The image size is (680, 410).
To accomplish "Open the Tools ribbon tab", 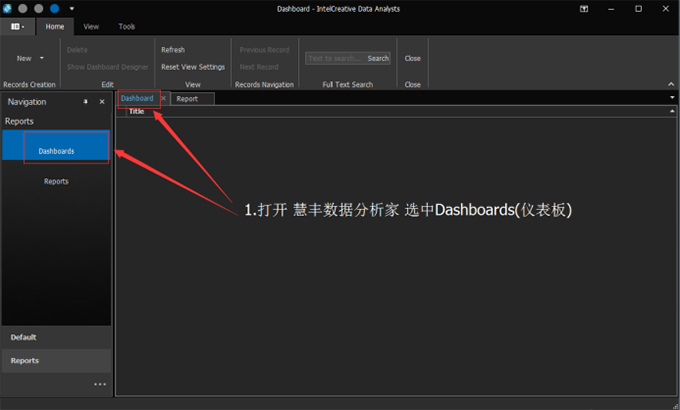I will pos(127,26).
